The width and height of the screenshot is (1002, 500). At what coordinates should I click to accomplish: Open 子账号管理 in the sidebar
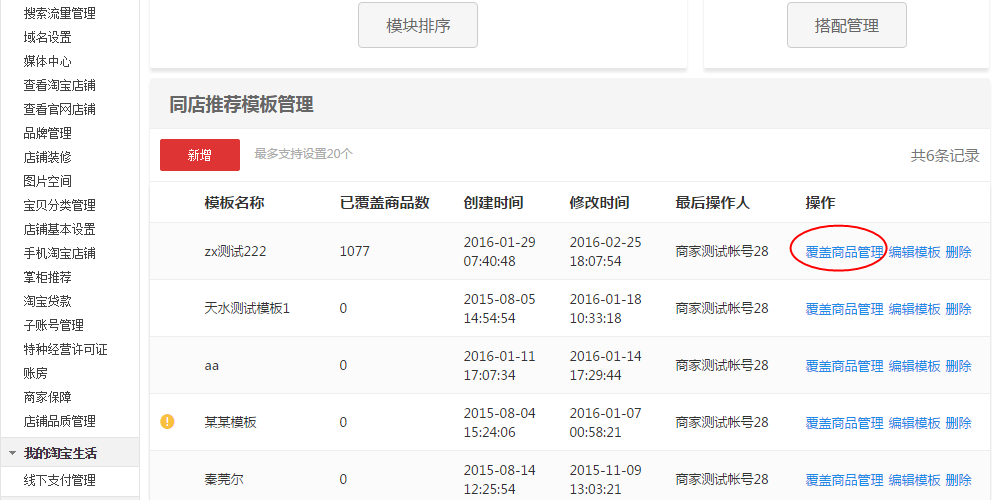[54, 325]
